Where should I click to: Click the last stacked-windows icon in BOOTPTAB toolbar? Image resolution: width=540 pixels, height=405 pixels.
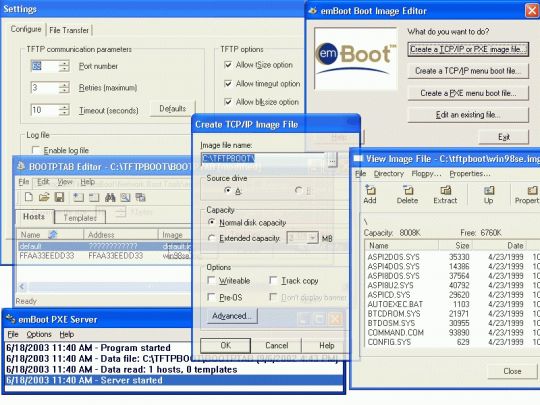pos(140,197)
